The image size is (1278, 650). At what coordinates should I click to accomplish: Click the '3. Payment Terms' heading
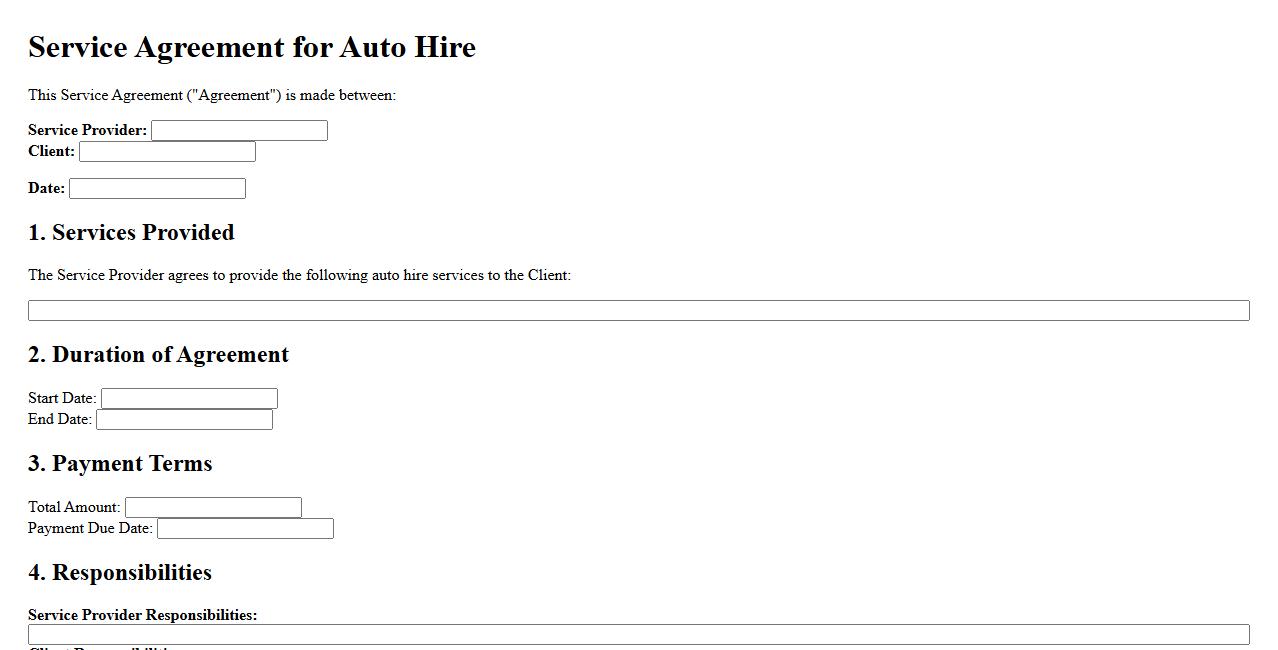tap(120, 464)
